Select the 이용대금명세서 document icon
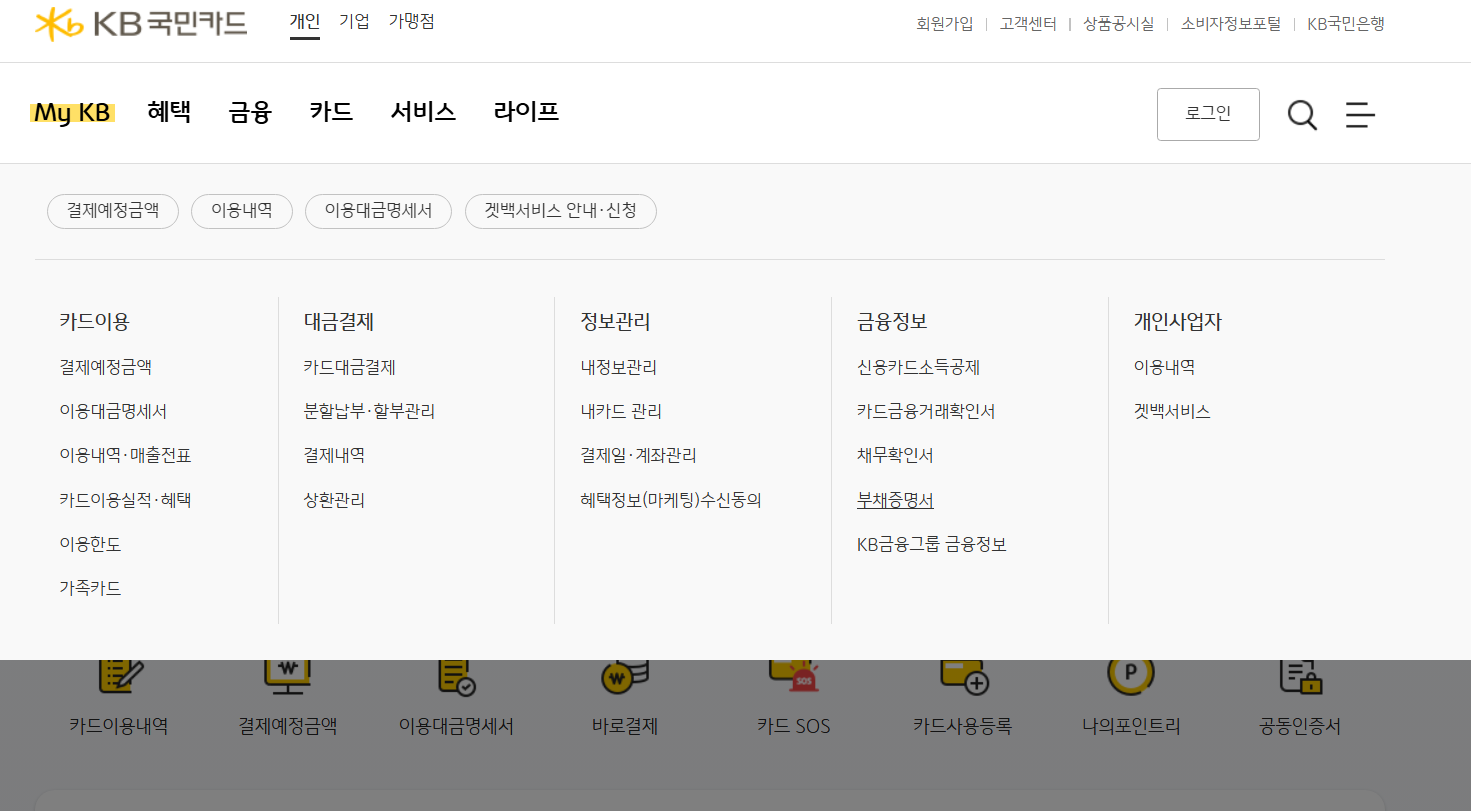 coord(456,678)
